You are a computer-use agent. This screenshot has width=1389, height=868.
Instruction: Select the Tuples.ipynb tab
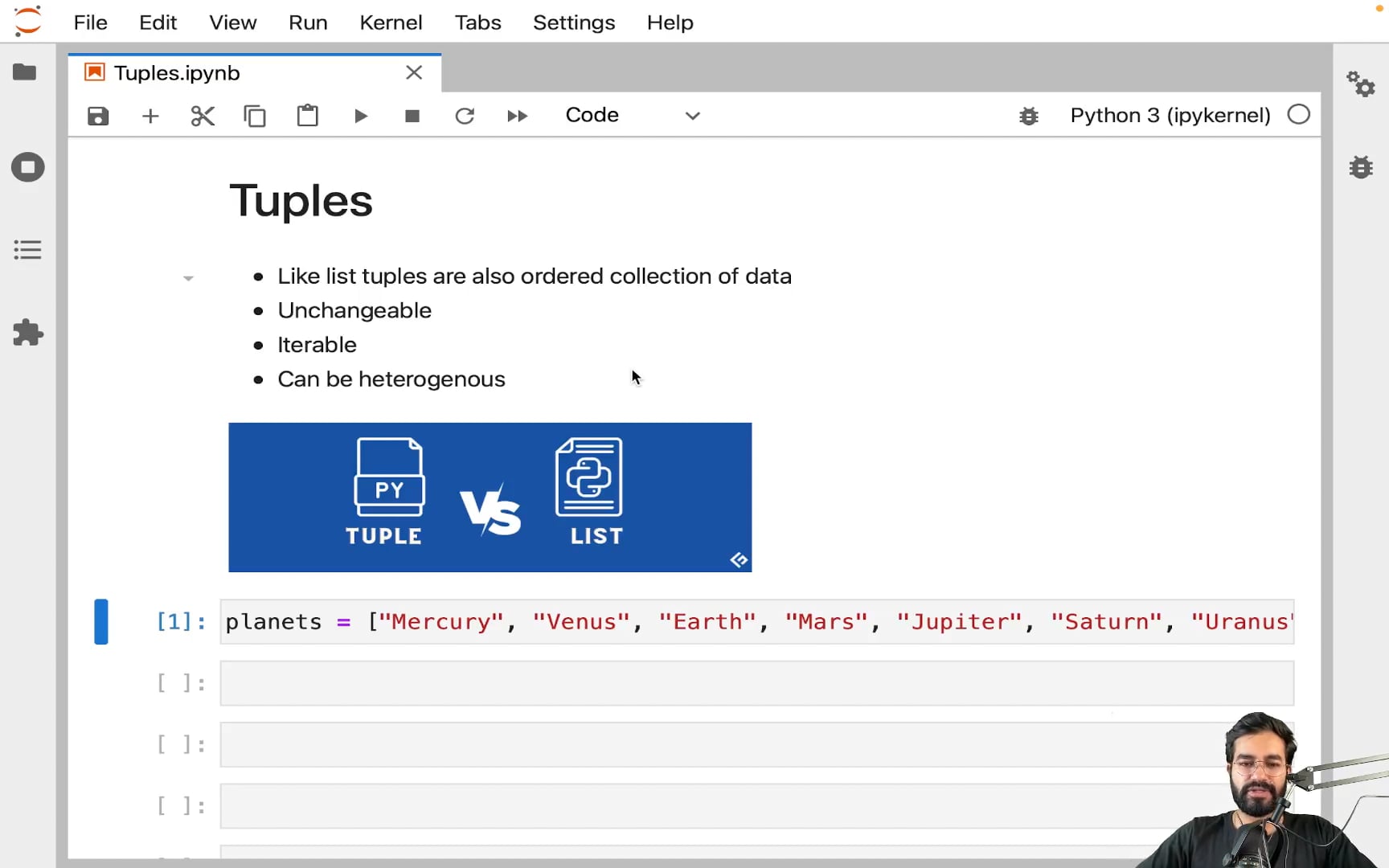pos(177,73)
